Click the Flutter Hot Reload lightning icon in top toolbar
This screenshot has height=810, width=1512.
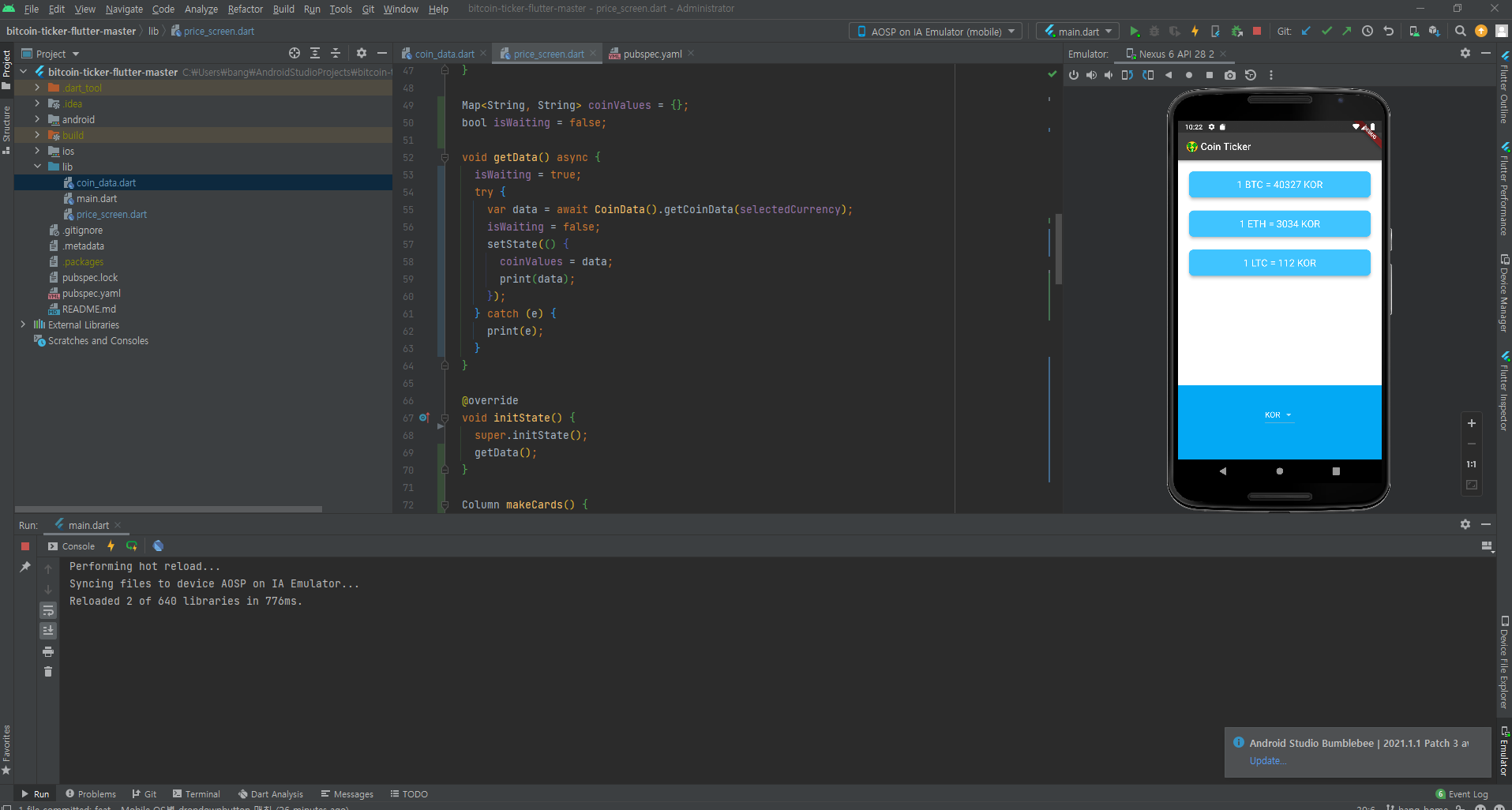pos(1195,32)
